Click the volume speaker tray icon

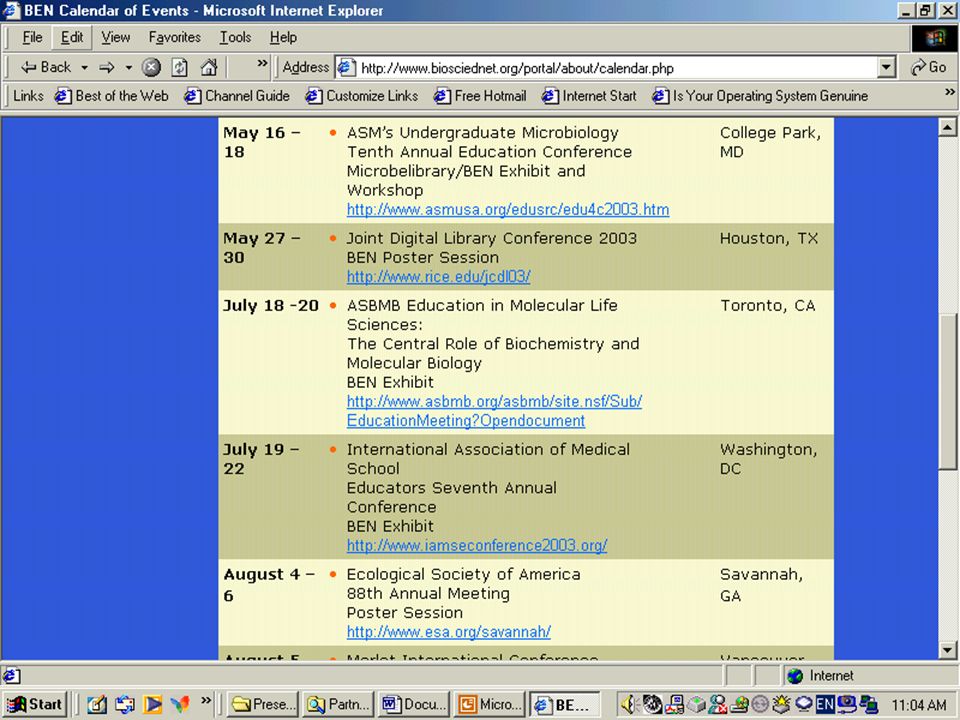tap(631, 705)
